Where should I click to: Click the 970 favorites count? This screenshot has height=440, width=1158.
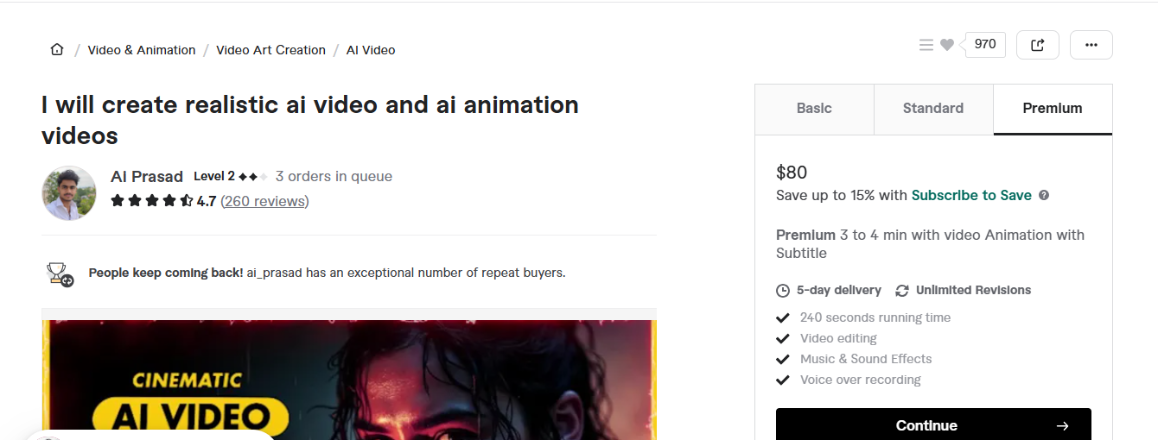pyautogui.click(x=984, y=44)
